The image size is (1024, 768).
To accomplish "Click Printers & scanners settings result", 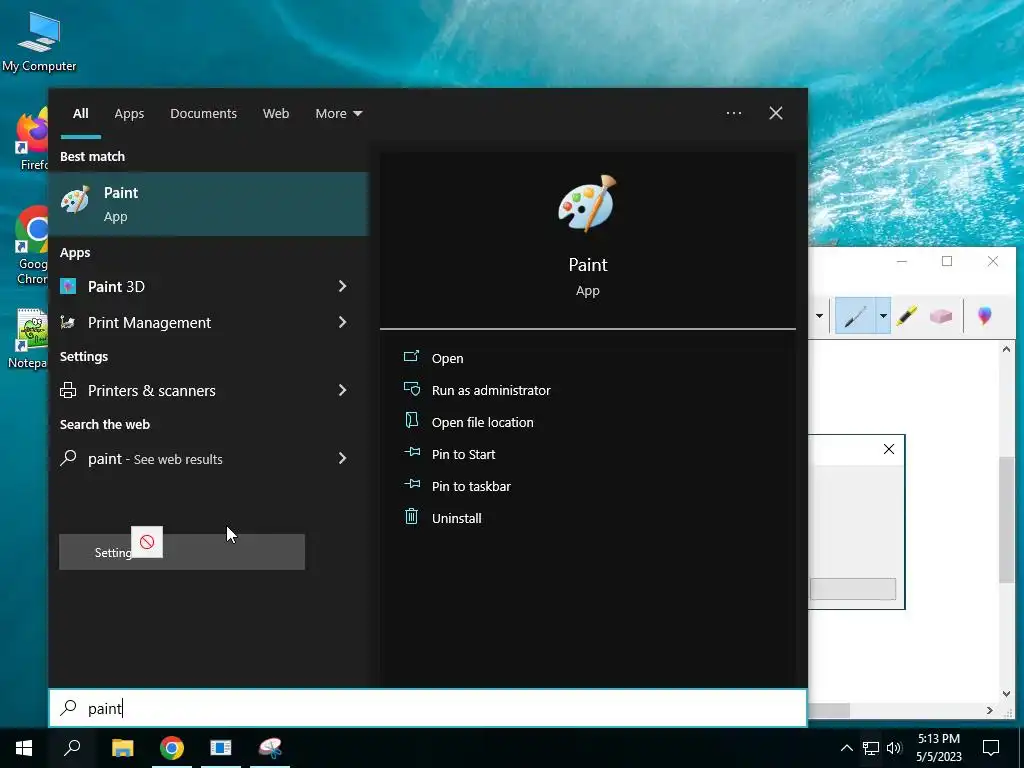I will click(152, 390).
